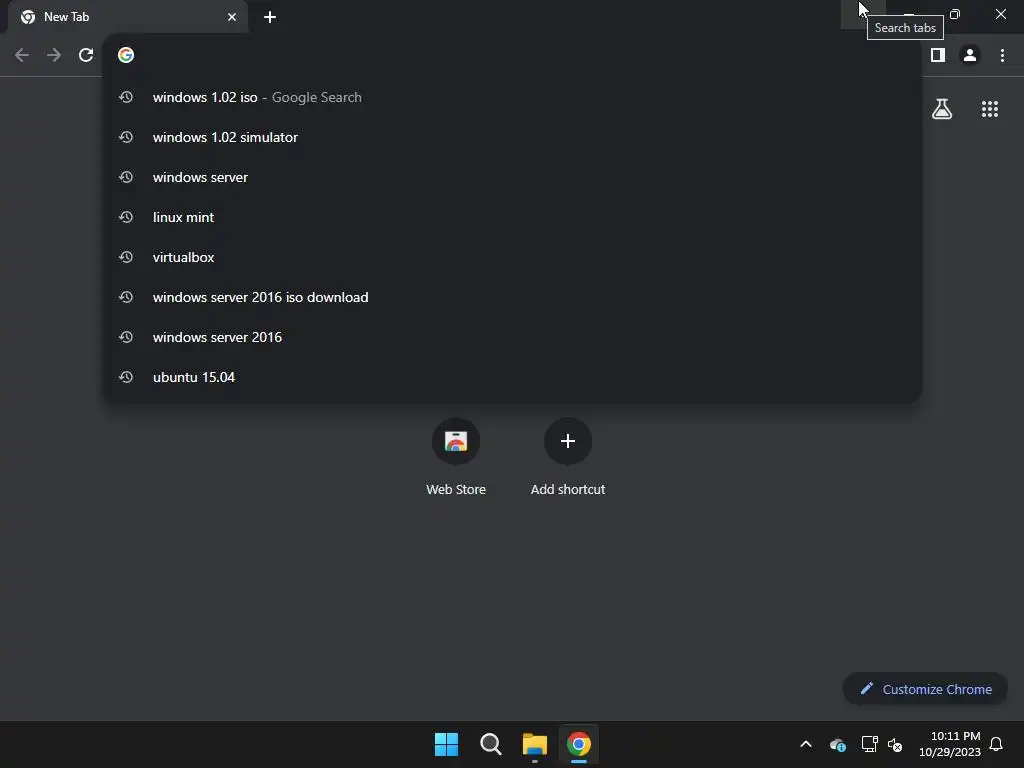Open File Explorer from taskbar
Viewport: 1024px width, 768px height.
[x=535, y=744]
